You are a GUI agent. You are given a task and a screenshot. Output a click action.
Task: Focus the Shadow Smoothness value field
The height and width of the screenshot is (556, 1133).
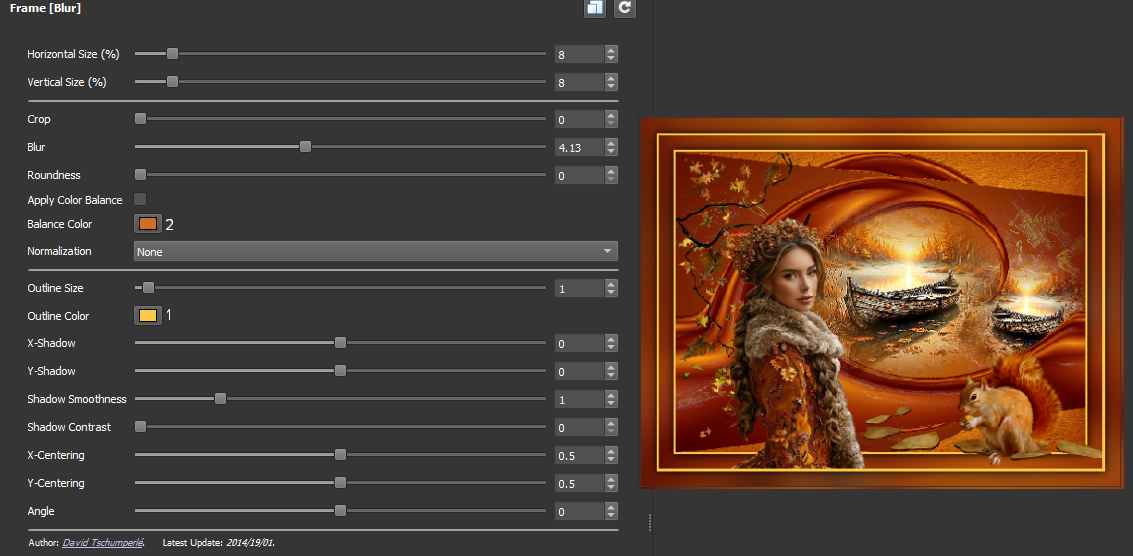580,399
